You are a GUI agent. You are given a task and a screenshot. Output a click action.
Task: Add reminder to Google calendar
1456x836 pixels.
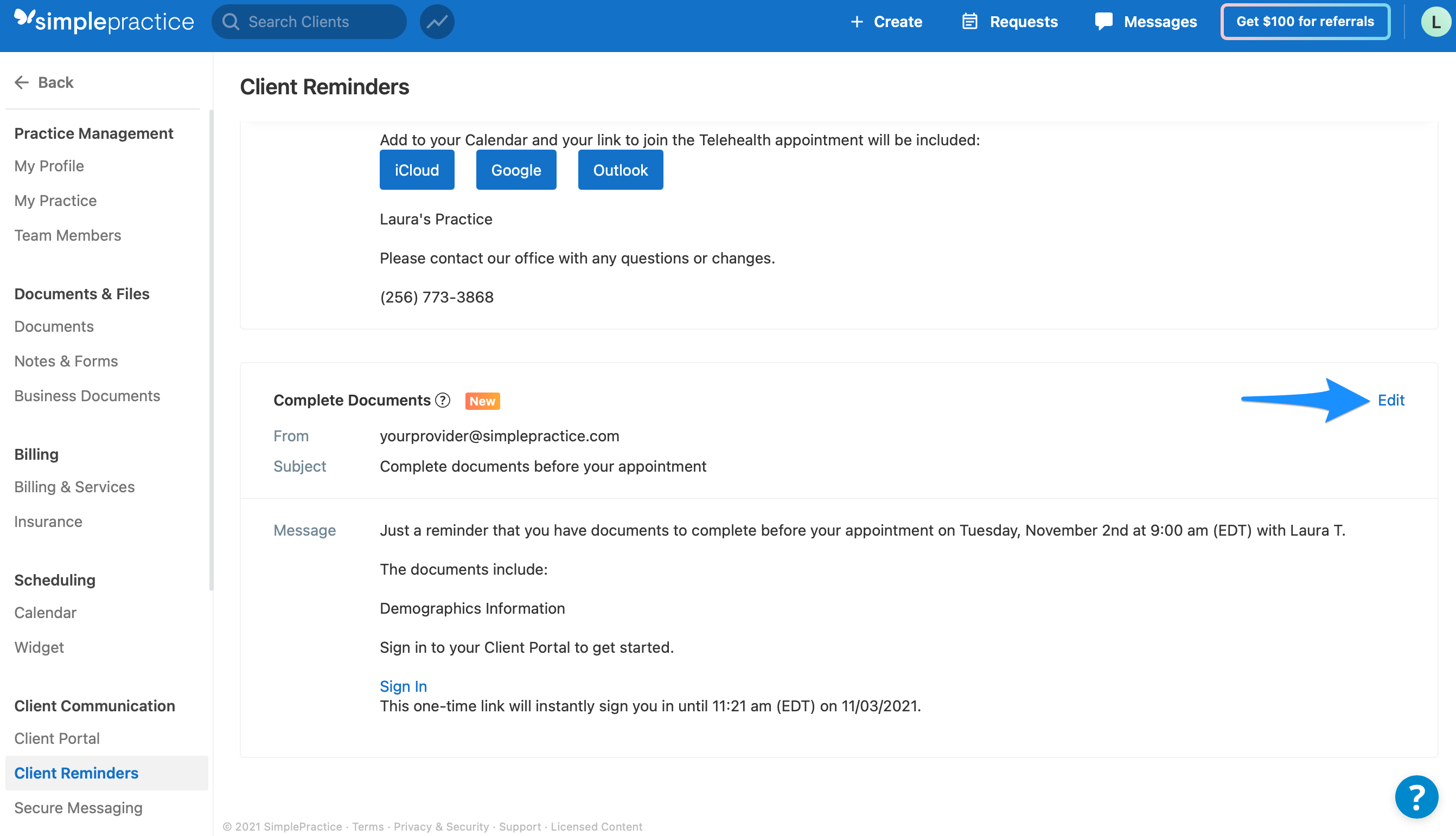515,169
